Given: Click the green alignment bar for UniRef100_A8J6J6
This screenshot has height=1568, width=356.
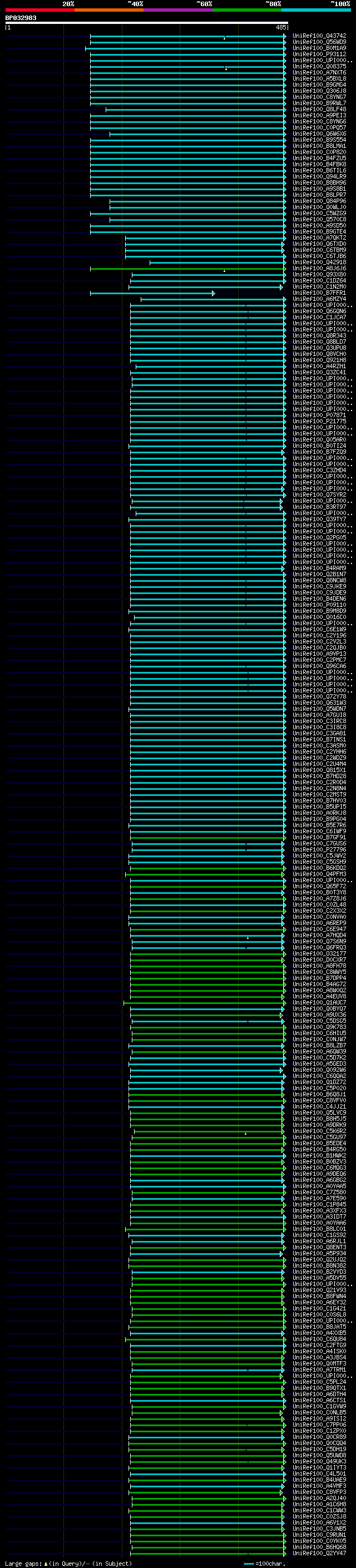Looking at the screenshot, I should 188,269.
